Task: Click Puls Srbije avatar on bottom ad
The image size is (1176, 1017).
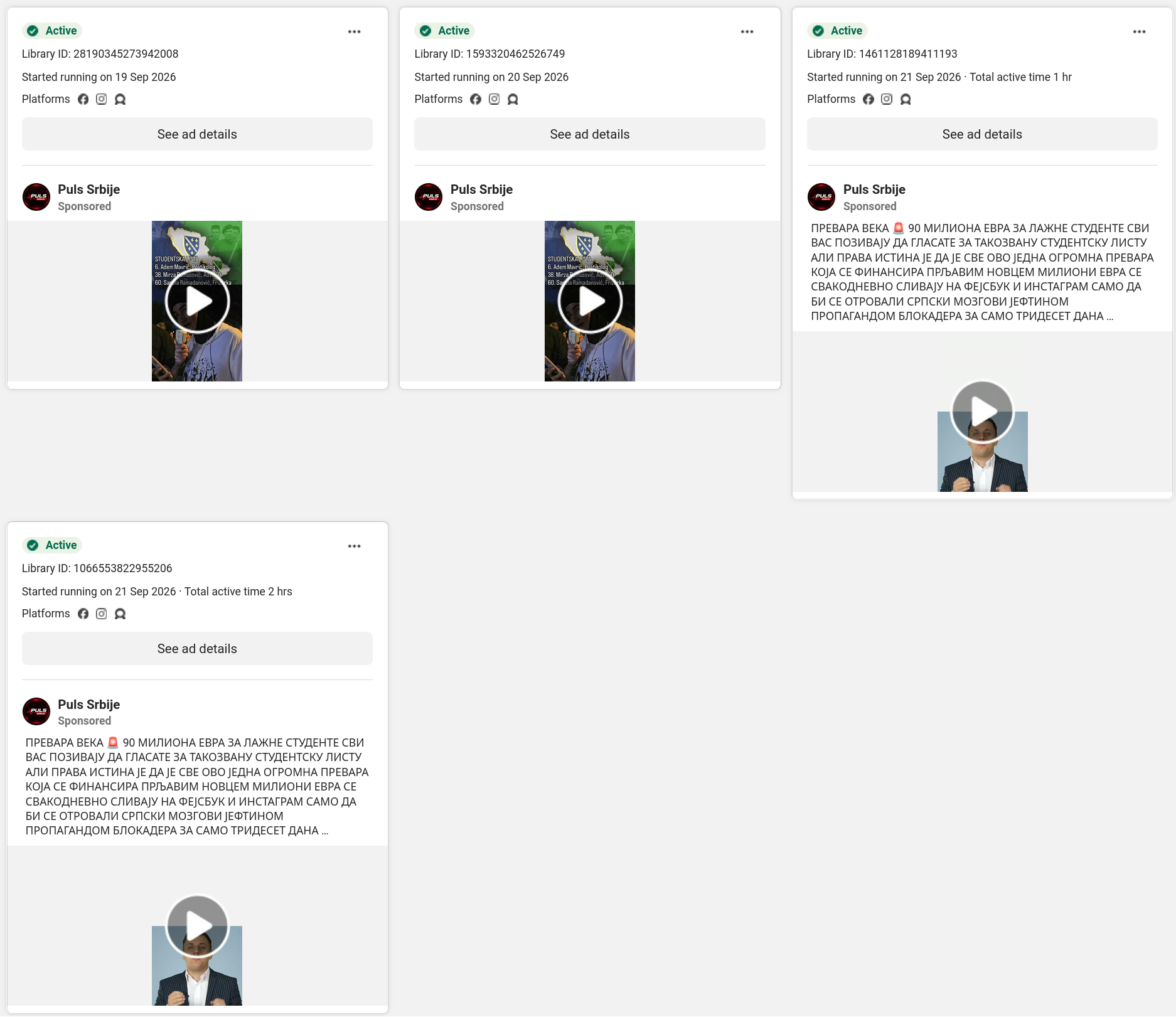Action: point(36,711)
